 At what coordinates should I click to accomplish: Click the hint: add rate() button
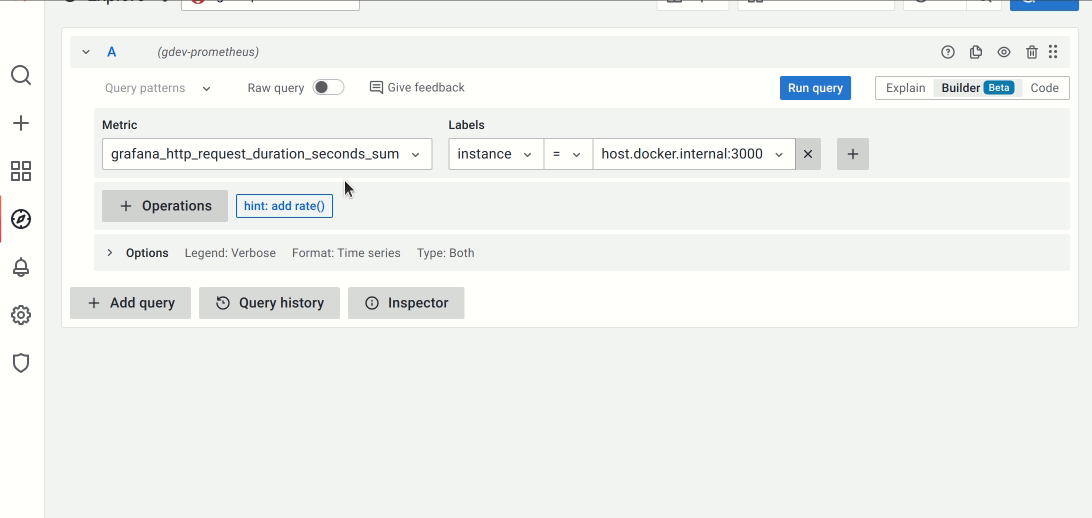[284, 206]
